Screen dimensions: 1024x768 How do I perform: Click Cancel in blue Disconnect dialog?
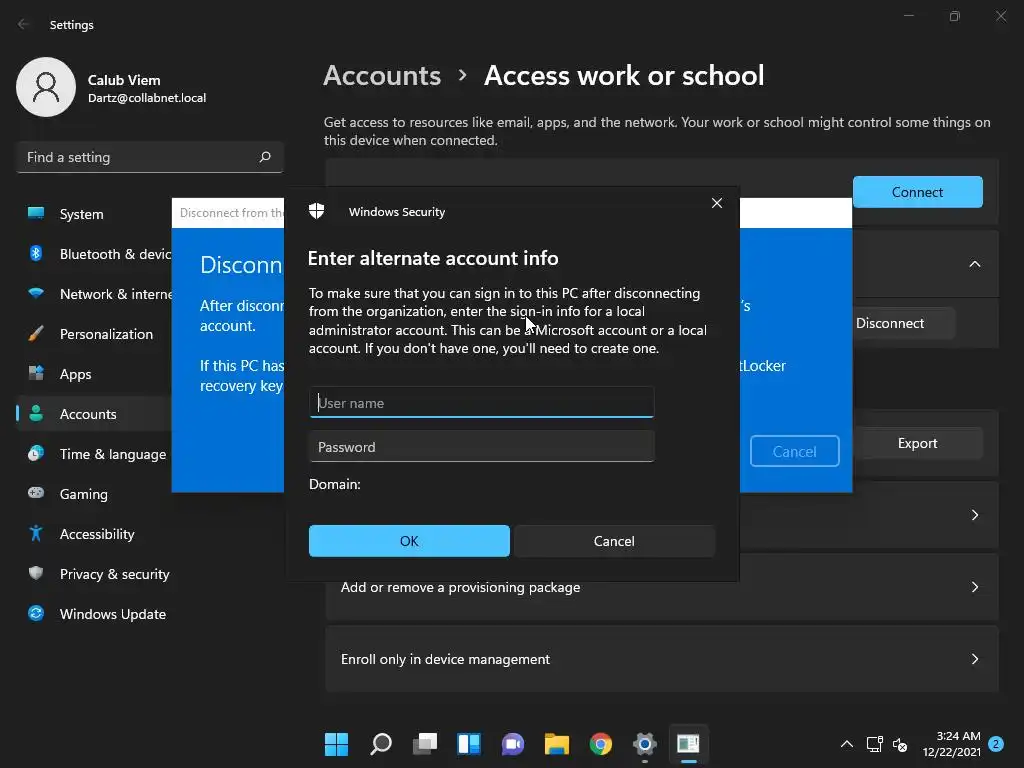coord(794,451)
